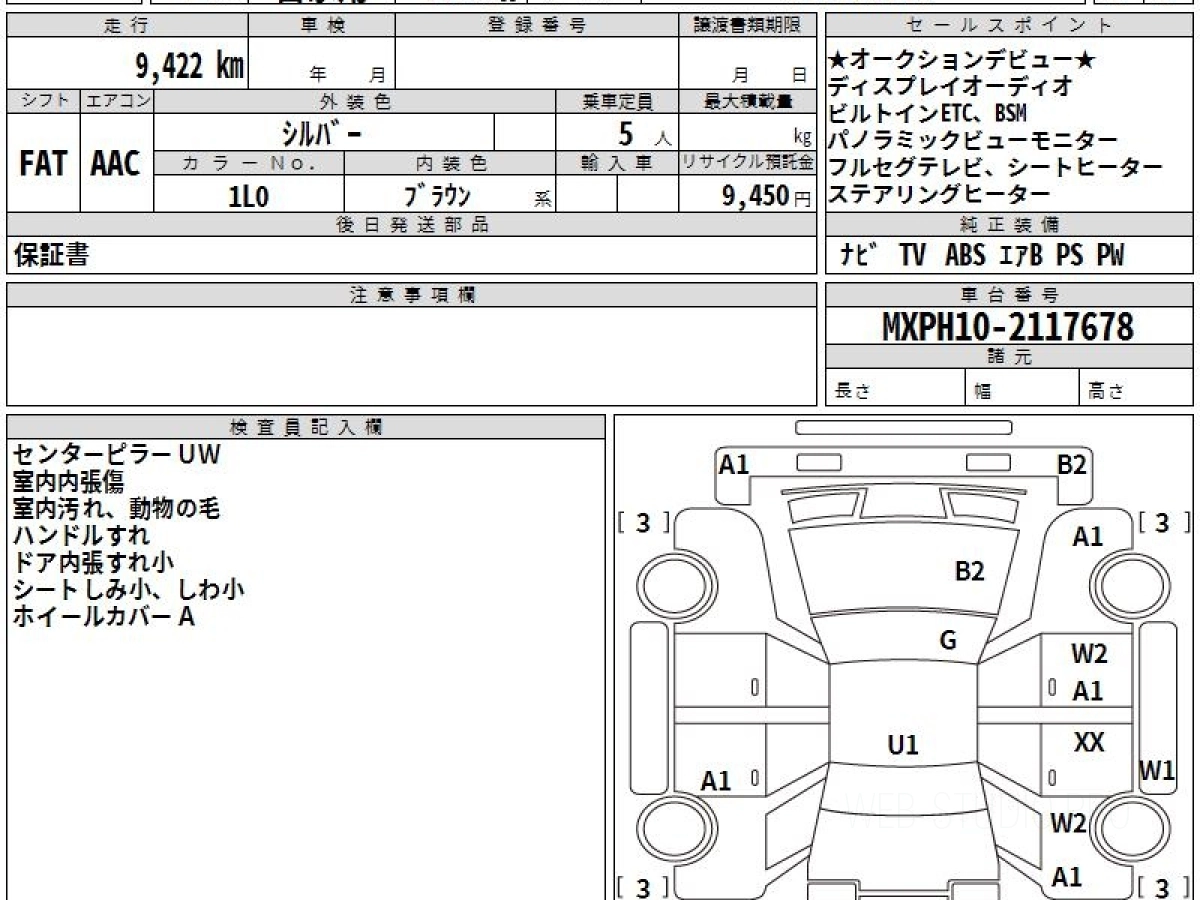Select the FAT transmission value
Viewport: 1200px width, 900px height.
click(x=43, y=164)
